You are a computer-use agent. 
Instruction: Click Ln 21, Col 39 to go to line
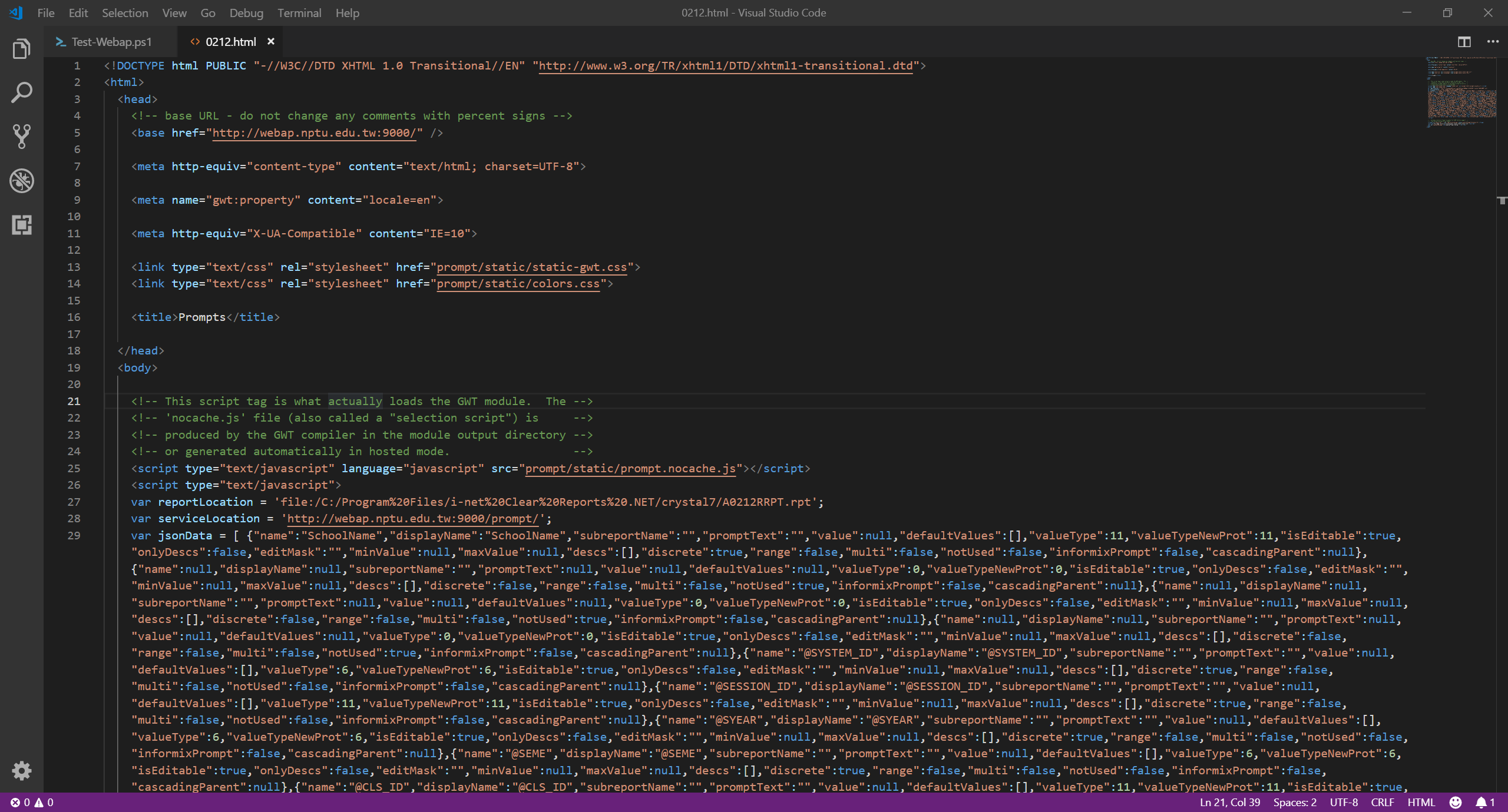point(1230,802)
